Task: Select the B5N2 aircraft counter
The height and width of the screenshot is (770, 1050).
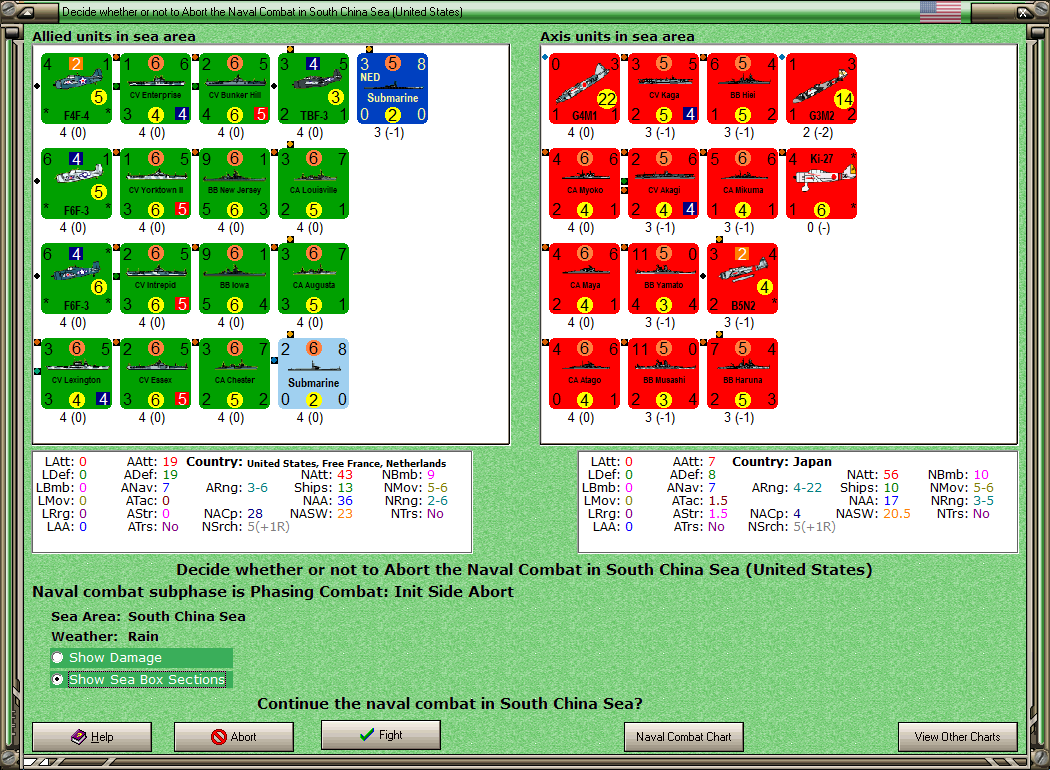Action: tap(743, 279)
